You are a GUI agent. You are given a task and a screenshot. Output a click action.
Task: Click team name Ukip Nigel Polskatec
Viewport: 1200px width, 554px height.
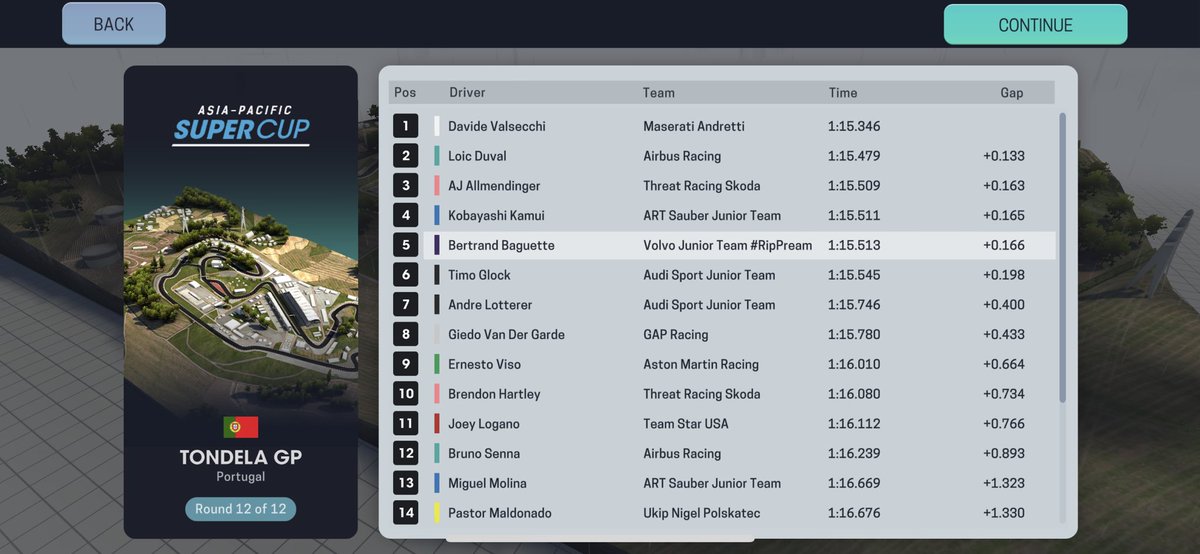(702, 513)
